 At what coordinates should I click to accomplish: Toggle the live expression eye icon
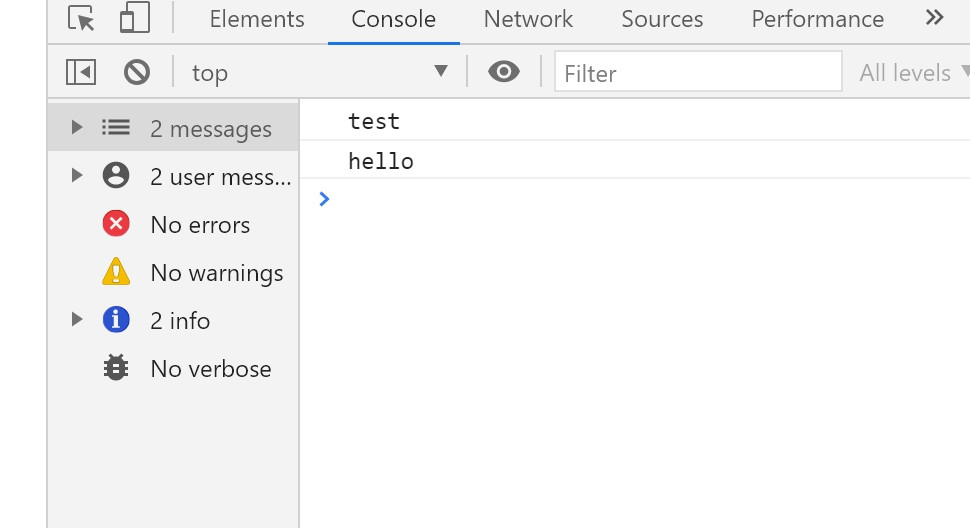coord(503,72)
